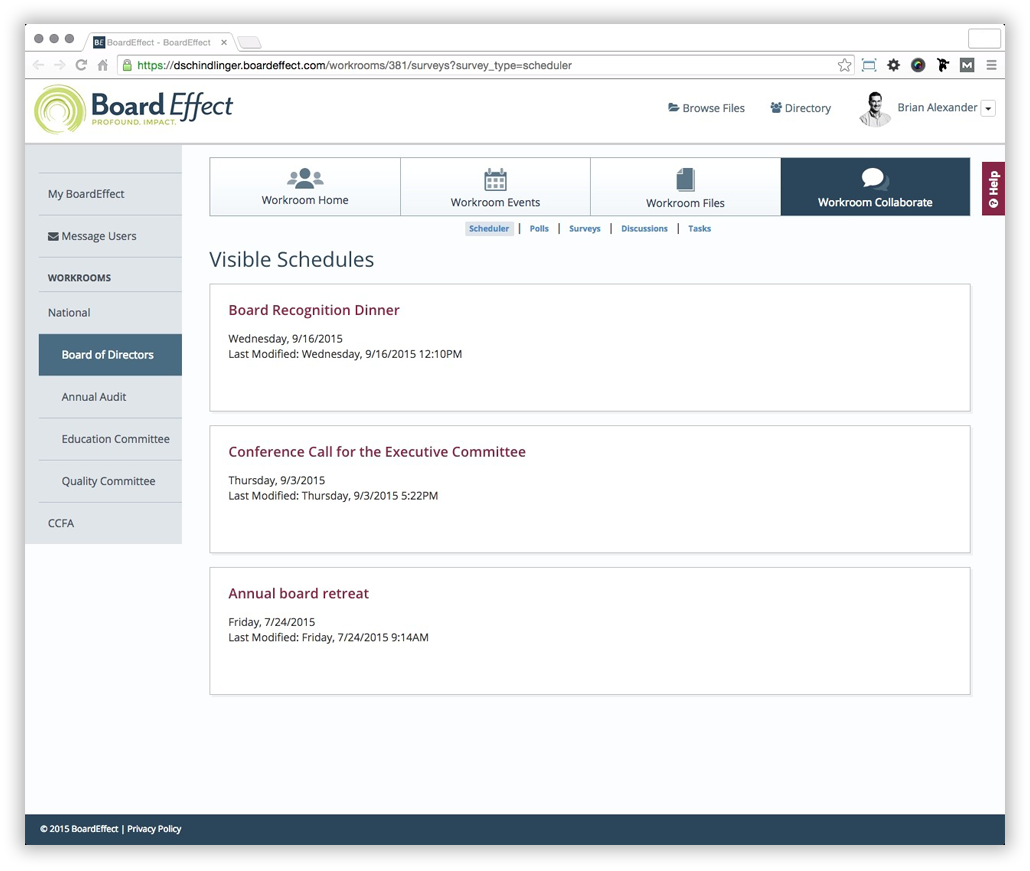
Task: Click the Message Users envelope icon
Action: tap(52, 235)
